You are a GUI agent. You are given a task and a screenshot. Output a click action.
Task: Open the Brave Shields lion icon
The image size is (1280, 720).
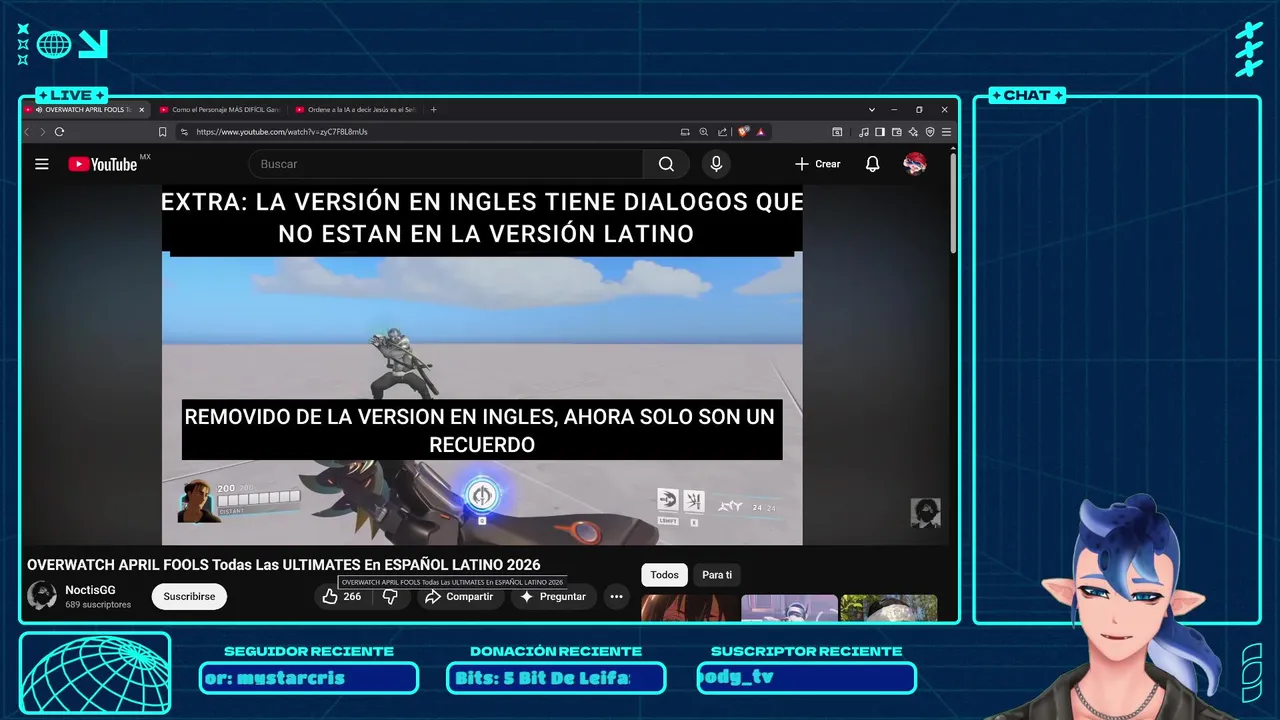[743, 132]
